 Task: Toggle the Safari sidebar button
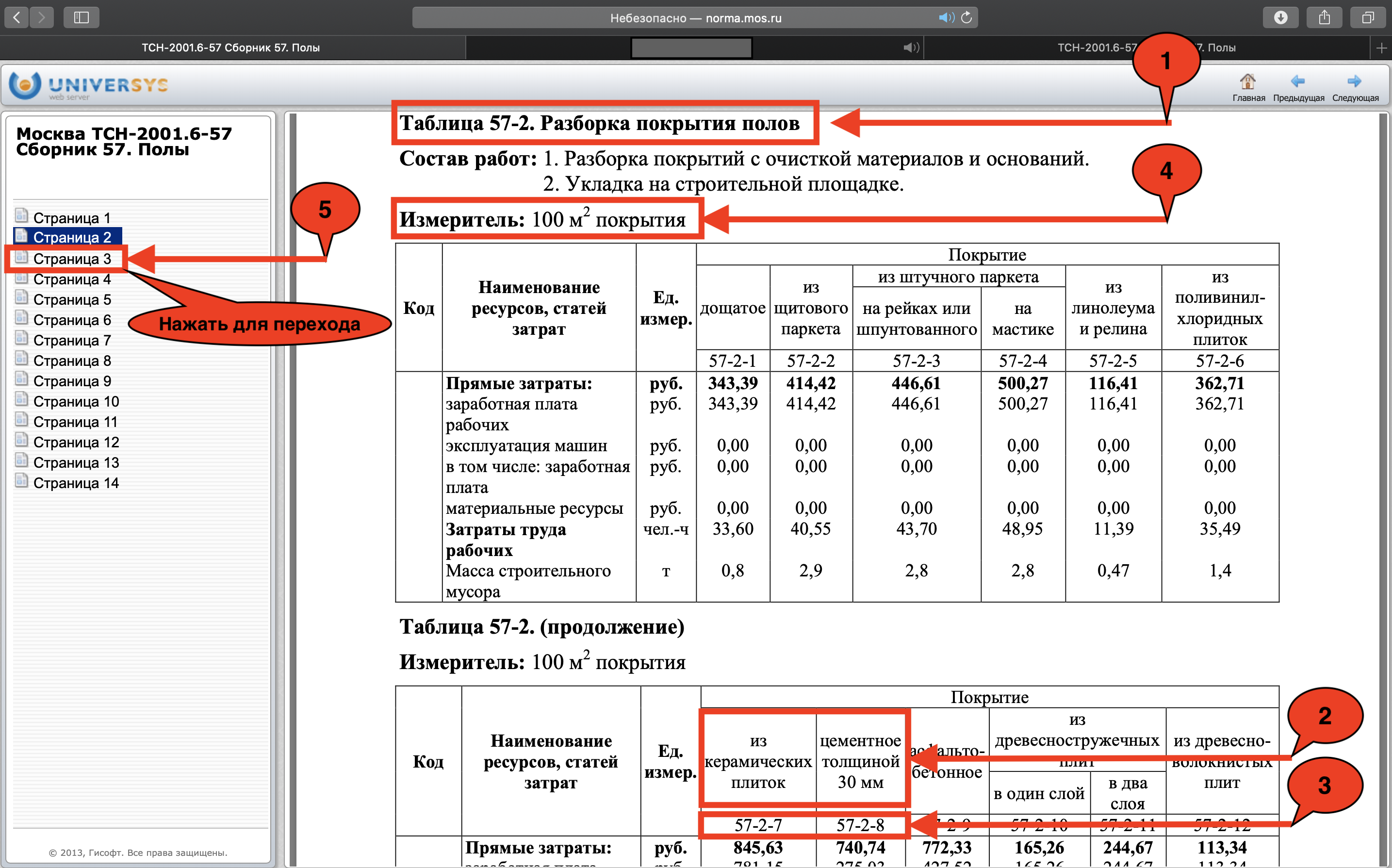pos(82,17)
